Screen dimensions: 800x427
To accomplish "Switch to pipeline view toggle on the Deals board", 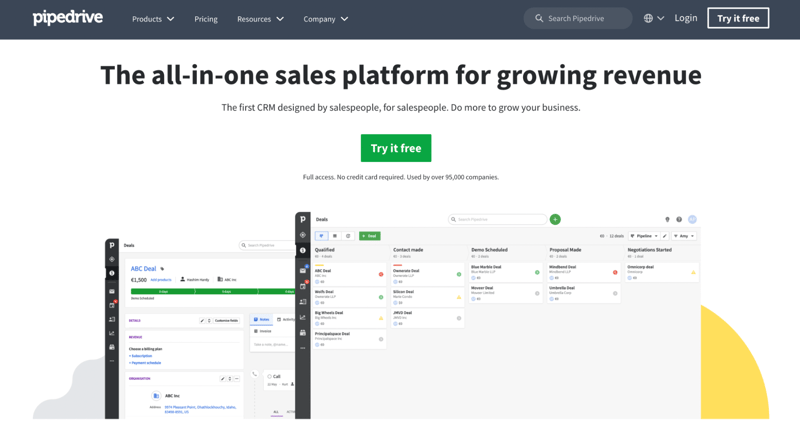I will pyautogui.click(x=321, y=236).
